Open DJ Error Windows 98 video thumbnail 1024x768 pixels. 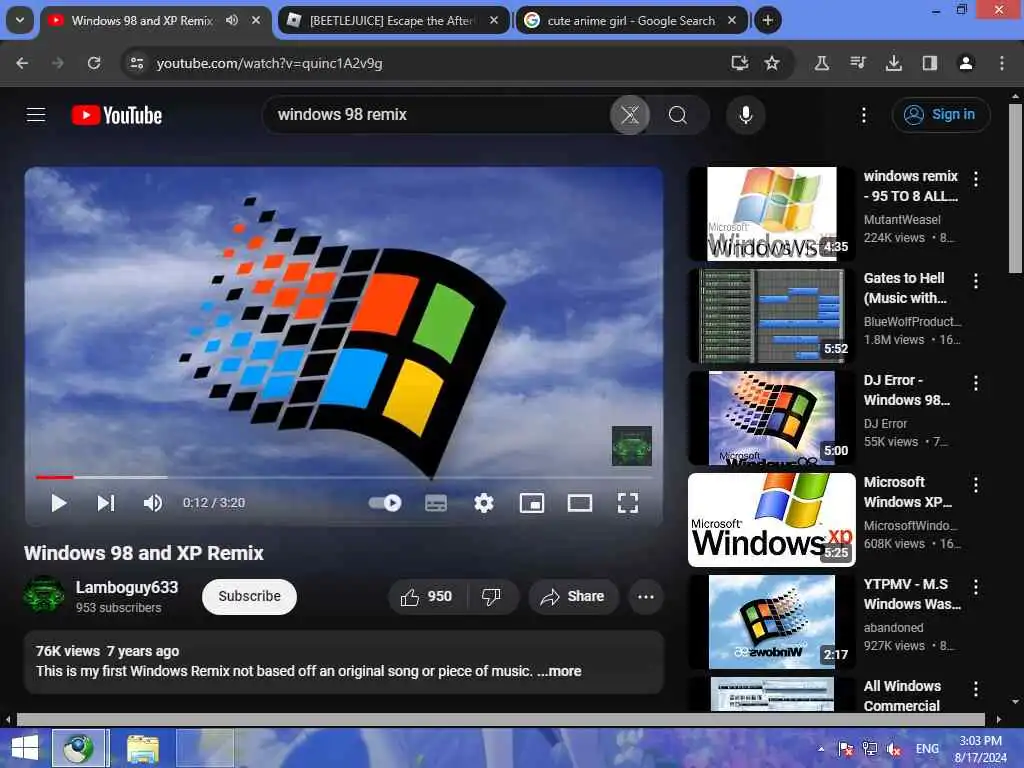(772, 418)
